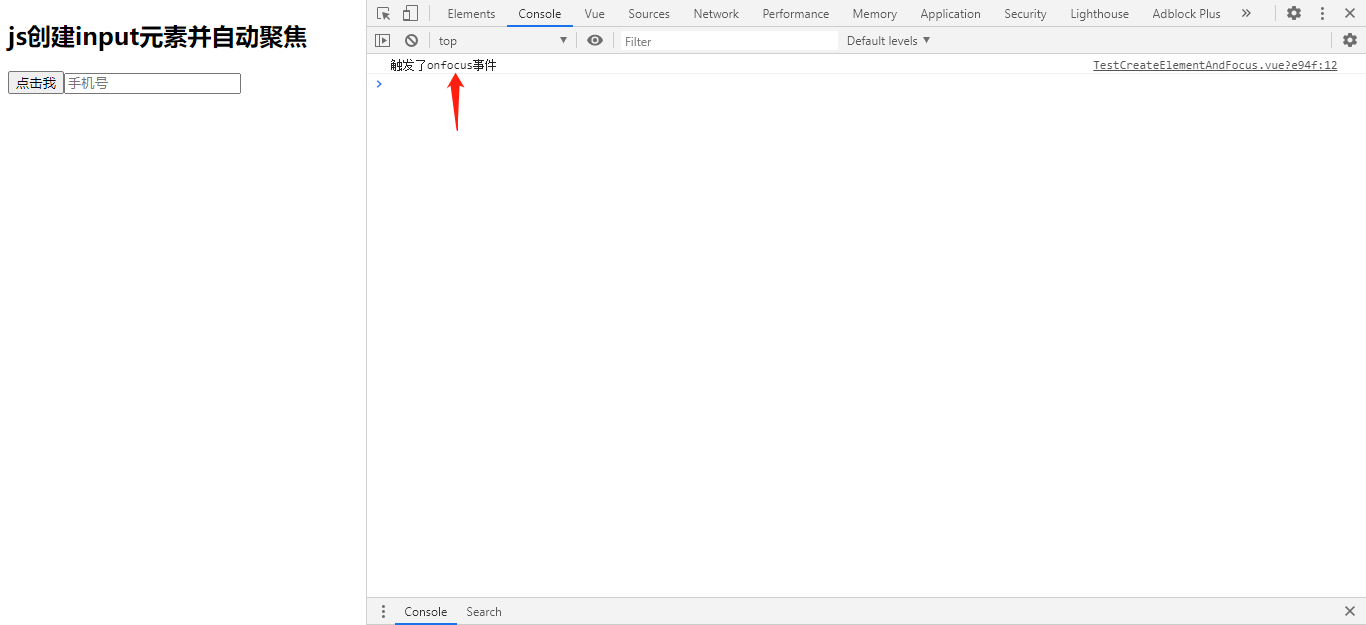Open the Memory tab
1366x625 pixels.
(x=875, y=13)
